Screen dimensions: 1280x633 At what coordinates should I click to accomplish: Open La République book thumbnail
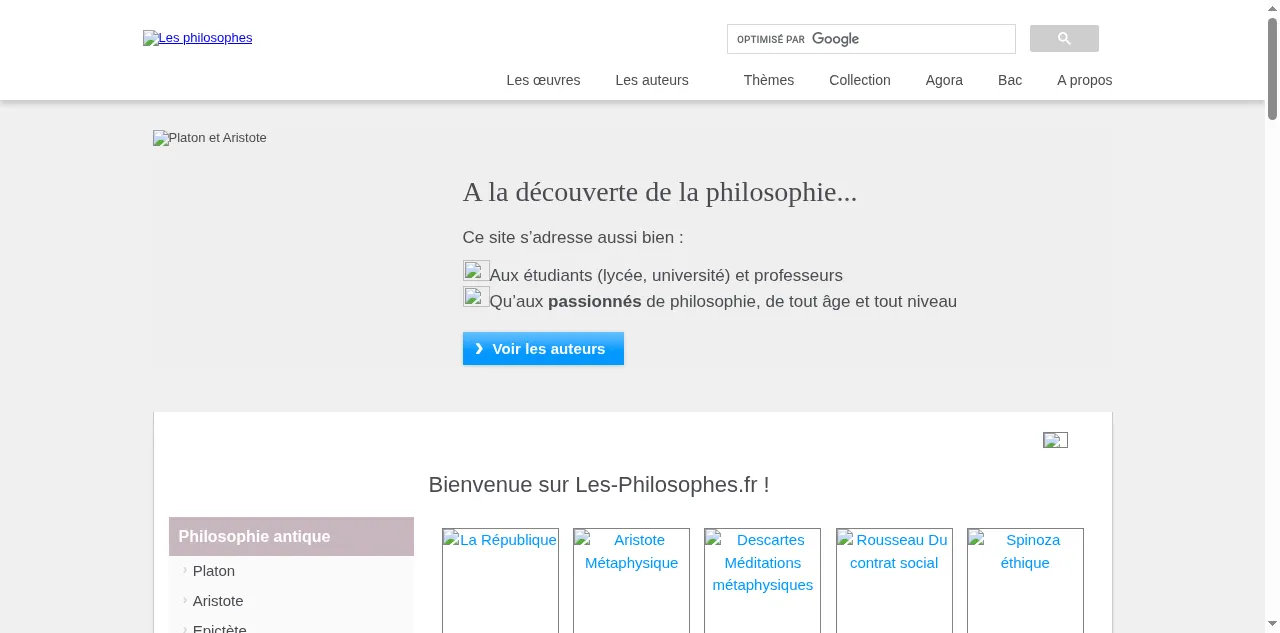coord(500,580)
